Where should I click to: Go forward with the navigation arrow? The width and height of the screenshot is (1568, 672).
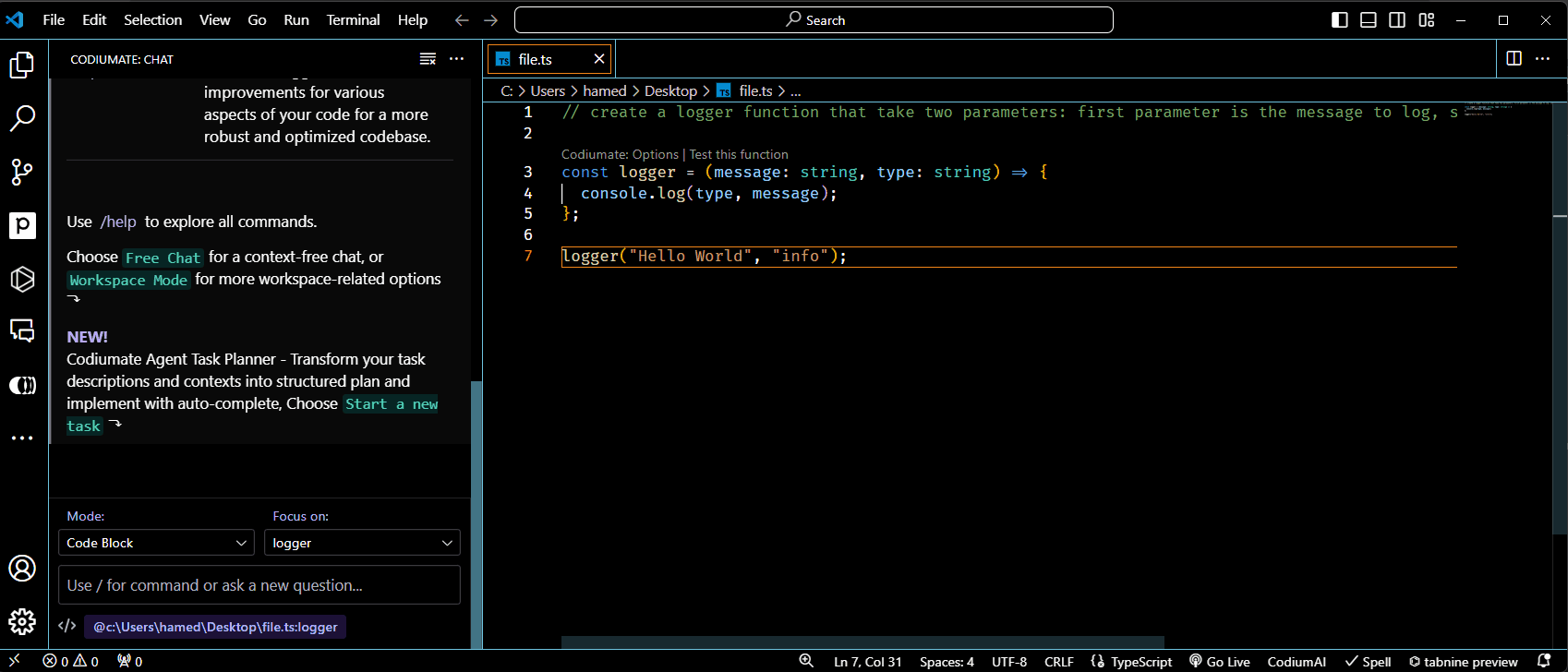(x=491, y=20)
